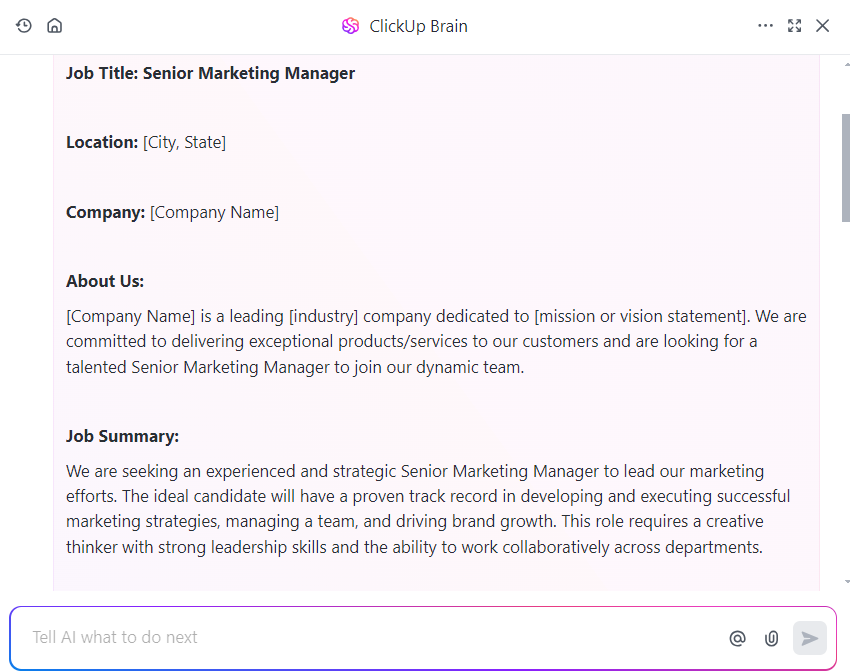Click the scroll down arrow

click(x=846, y=581)
